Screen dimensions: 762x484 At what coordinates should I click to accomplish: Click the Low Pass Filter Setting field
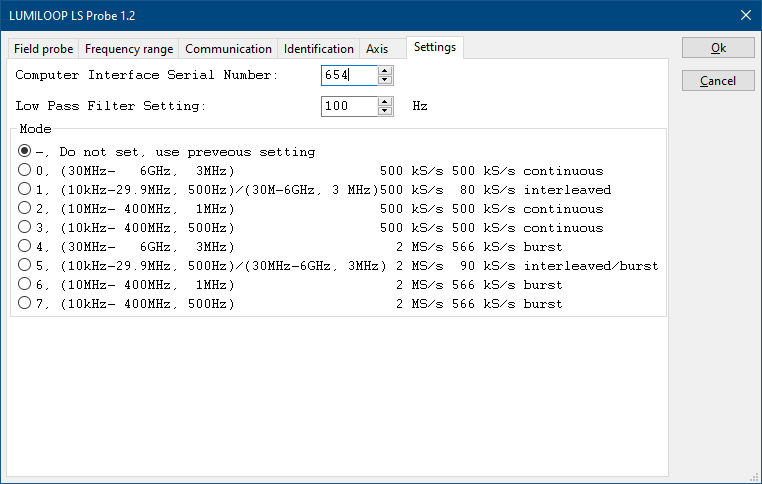pyautogui.click(x=349, y=106)
